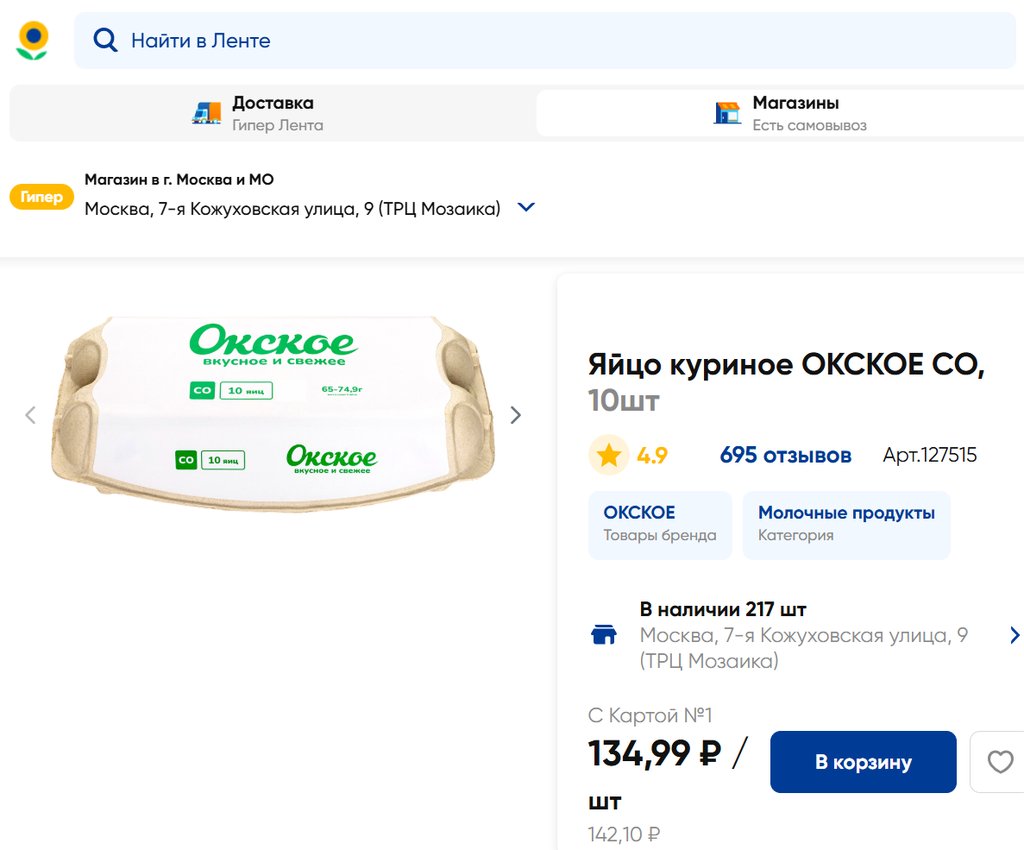The width and height of the screenshot is (1024, 850).
Task: Add eggs to cart with В корзину
Action: 862,762
